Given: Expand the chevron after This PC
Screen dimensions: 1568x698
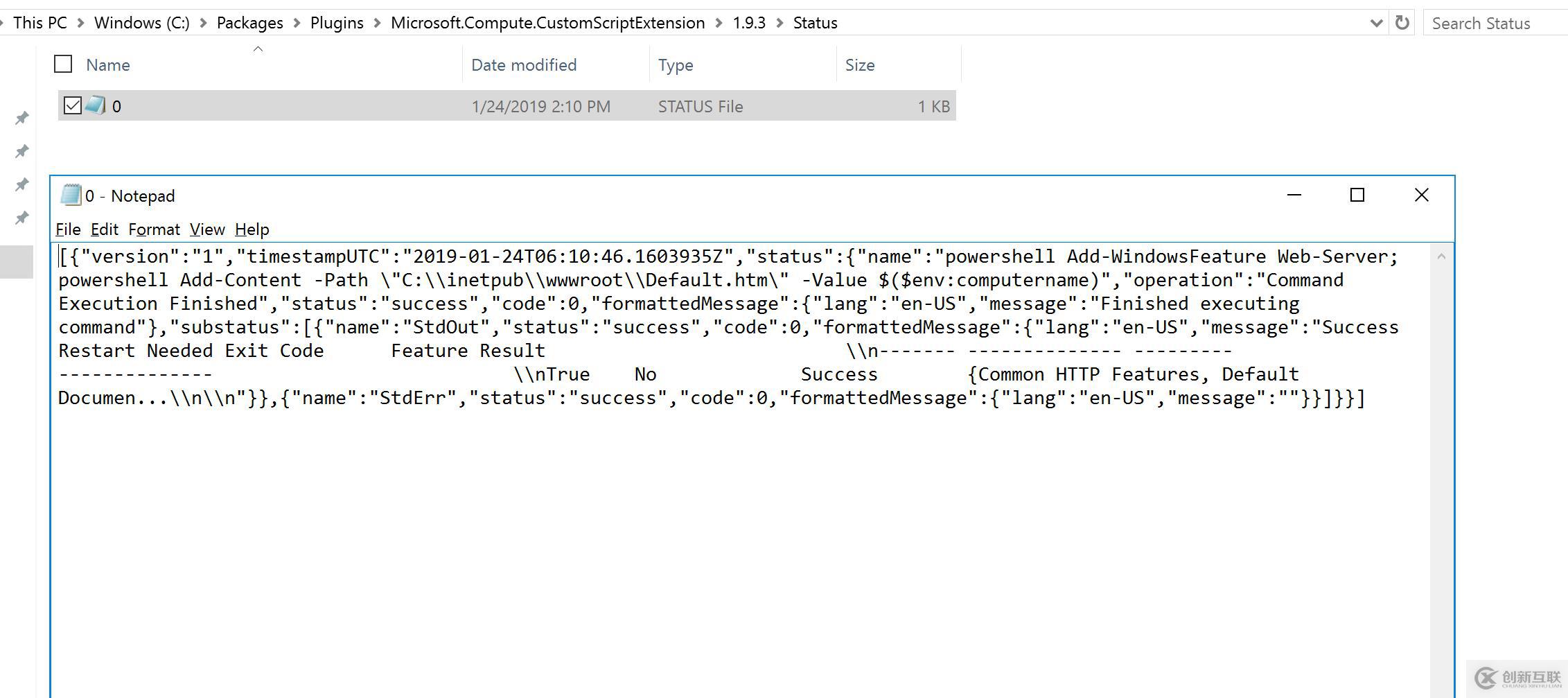Looking at the screenshot, I should click(81, 23).
